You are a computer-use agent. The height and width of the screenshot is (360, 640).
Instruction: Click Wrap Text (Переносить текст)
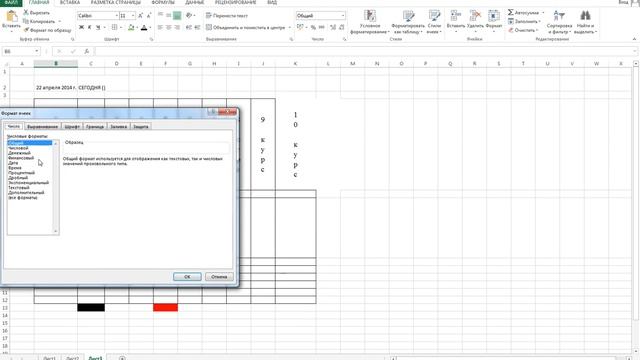227,16
